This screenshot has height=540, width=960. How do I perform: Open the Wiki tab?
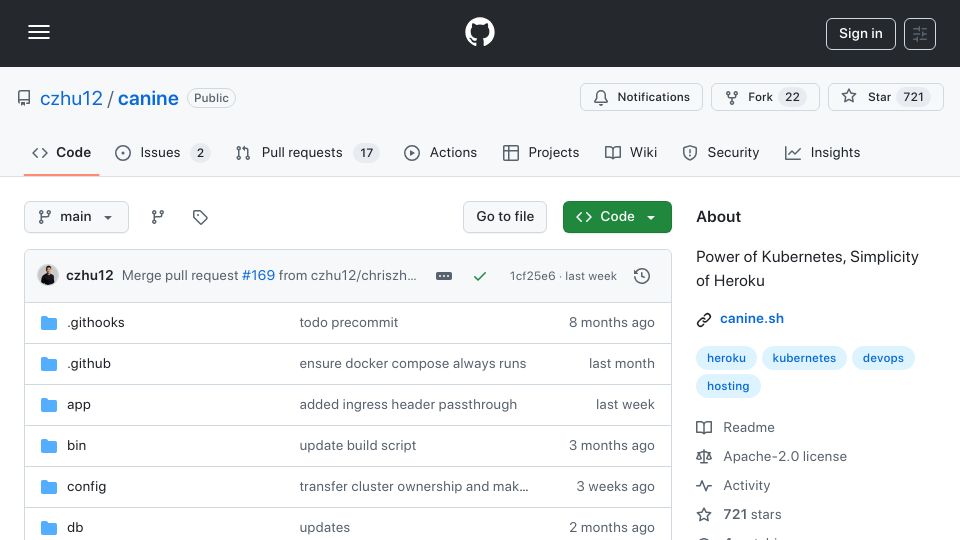tap(631, 152)
